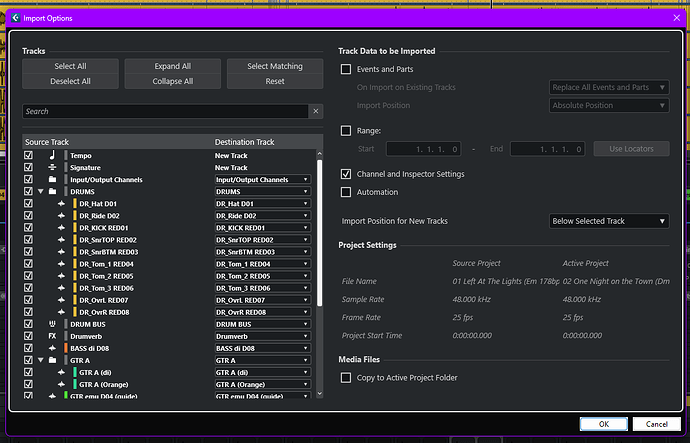Check Copy to Active Project Folder
This screenshot has height=443, width=690.
pyautogui.click(x=346, y=378)
